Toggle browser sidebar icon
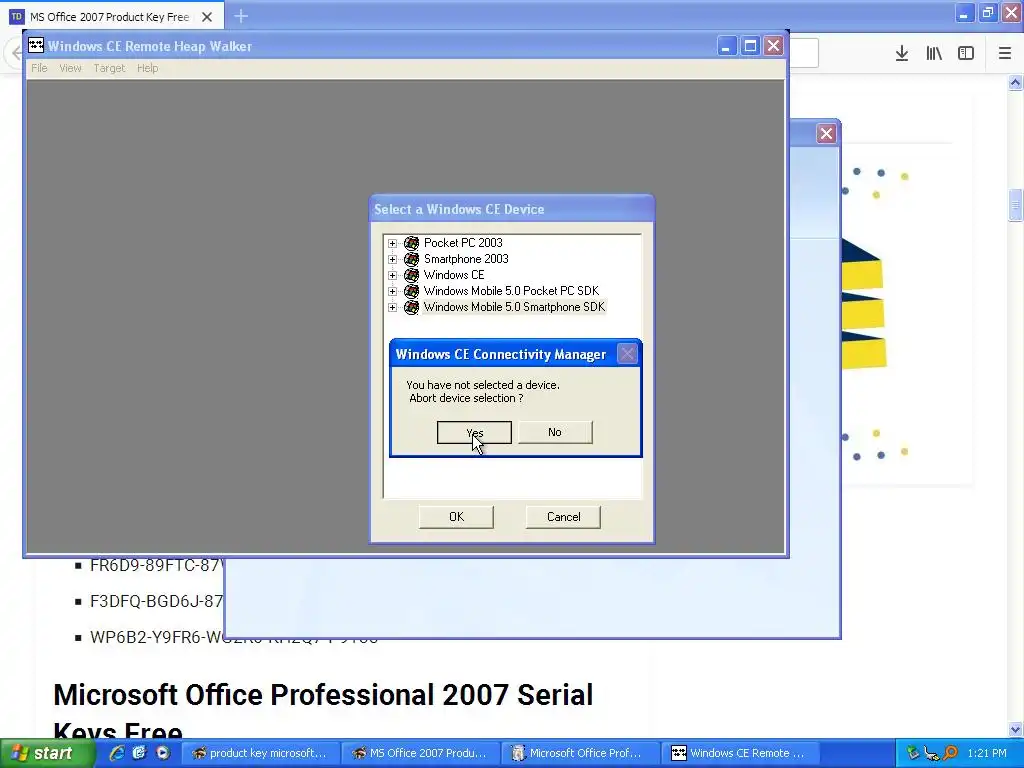The image size is (1024, 768). click(966, 54)
